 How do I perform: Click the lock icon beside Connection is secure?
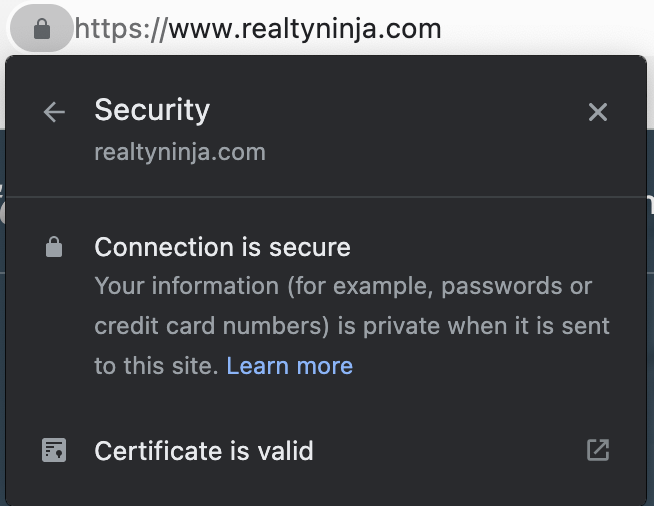click(x=54, y=247)
